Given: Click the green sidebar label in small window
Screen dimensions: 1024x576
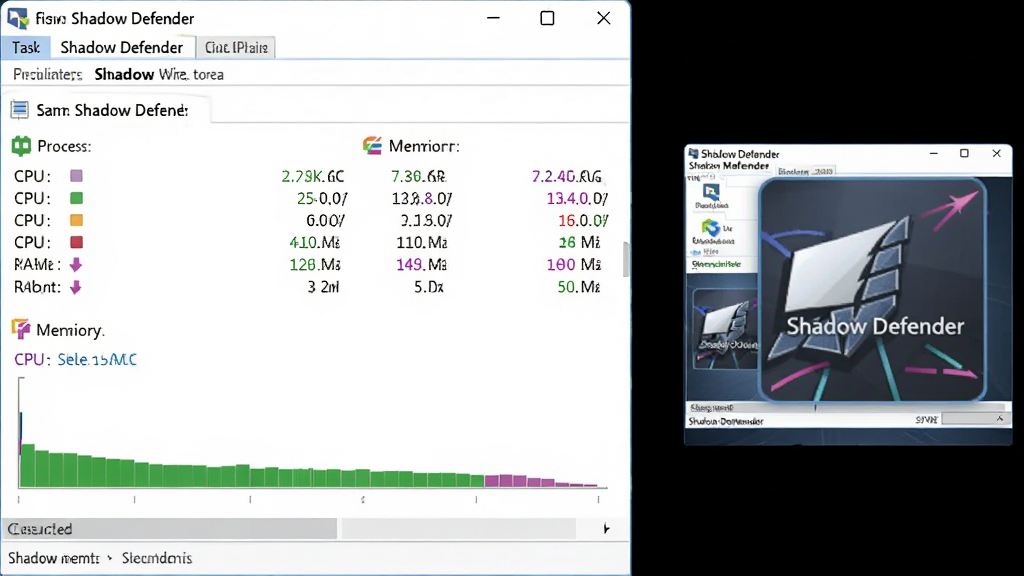Looking at the screenshot, I should (716, 264).
